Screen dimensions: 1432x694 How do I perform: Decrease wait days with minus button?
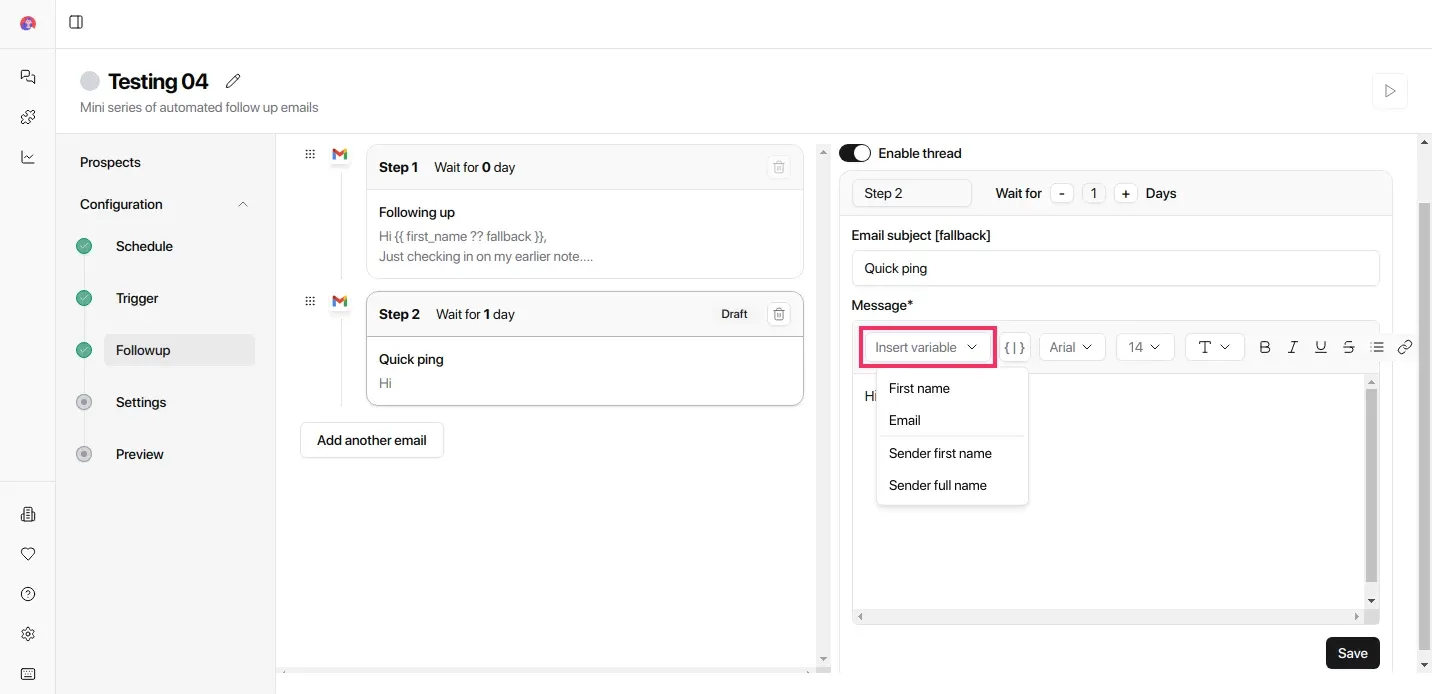(1062, 193)
